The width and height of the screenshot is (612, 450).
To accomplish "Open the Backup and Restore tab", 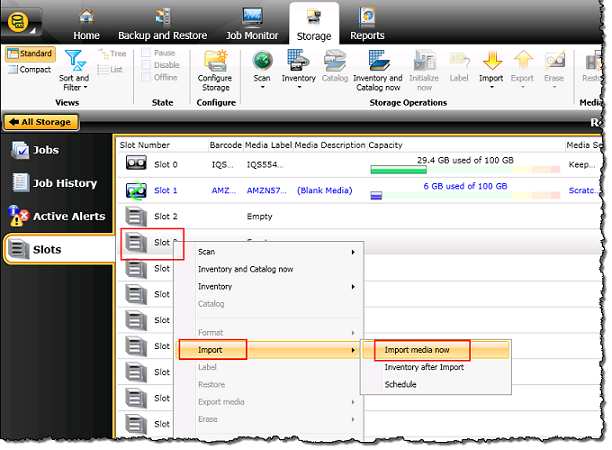I will [161, 24].
